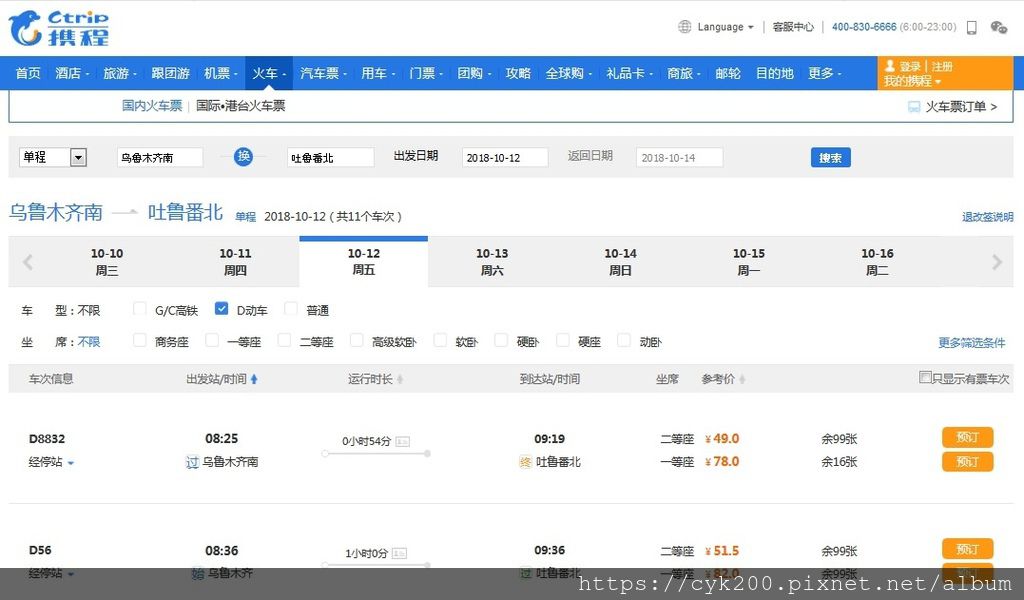Click the train order icon beside 火车票订单
Screen dimensions: 1024x600
(x=914, y=107)
